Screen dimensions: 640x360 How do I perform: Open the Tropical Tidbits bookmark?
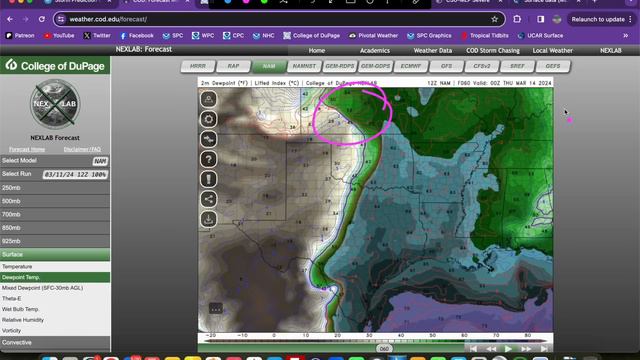pos(485,36)
